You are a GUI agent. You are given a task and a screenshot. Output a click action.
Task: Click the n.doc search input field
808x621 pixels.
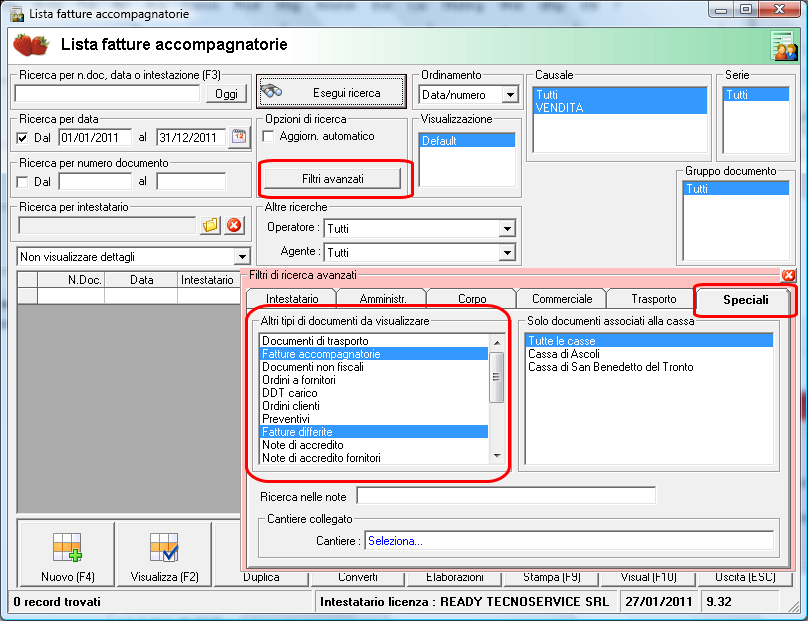pos(107,94)
